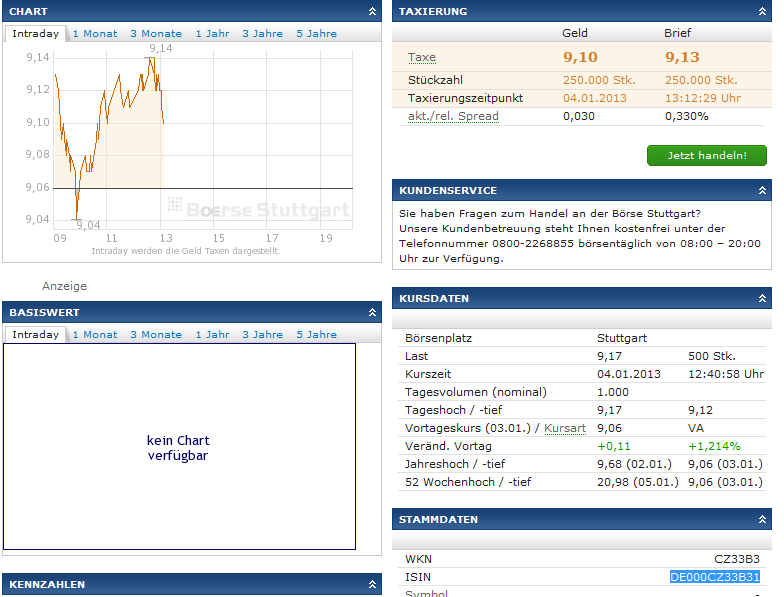Click the highlighted ISIN DE000CZ33B31
The width and height of the screenshot is (784, 597).
(714, 577)
